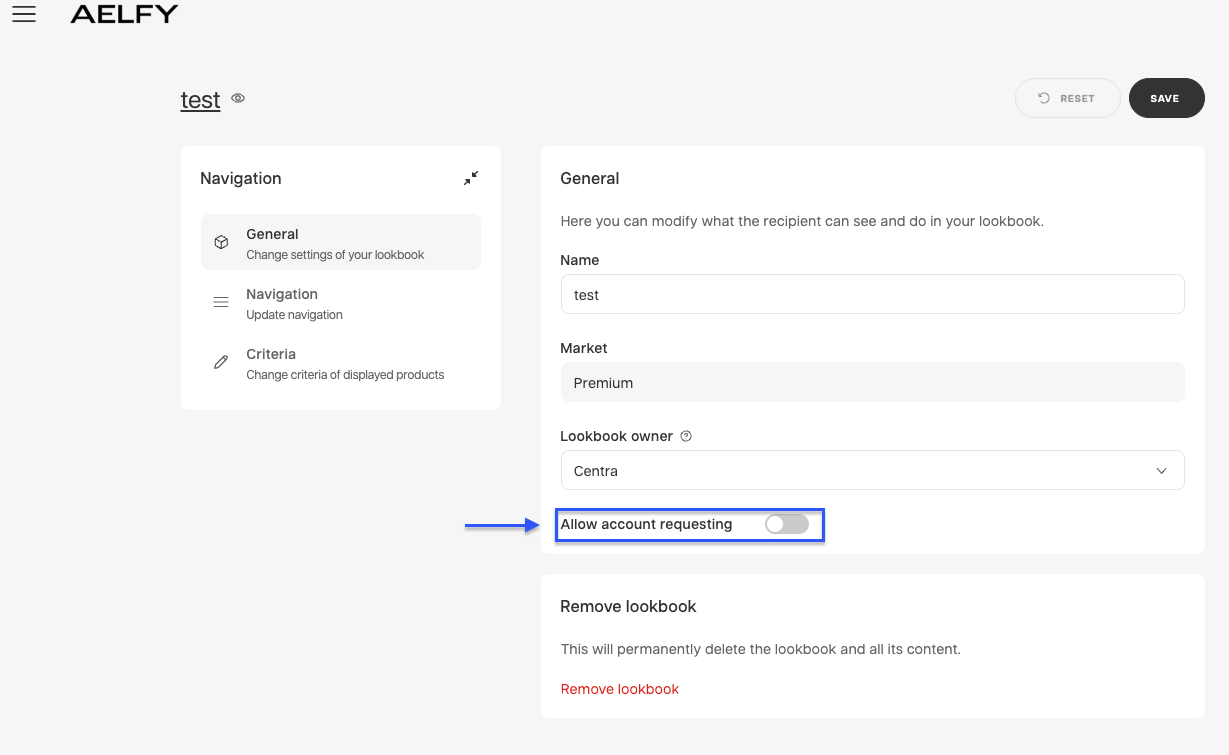The width and height of the screenshot is (1229, 755).
Task: Select the General settings menu item
Action: [x=340, y=243]
